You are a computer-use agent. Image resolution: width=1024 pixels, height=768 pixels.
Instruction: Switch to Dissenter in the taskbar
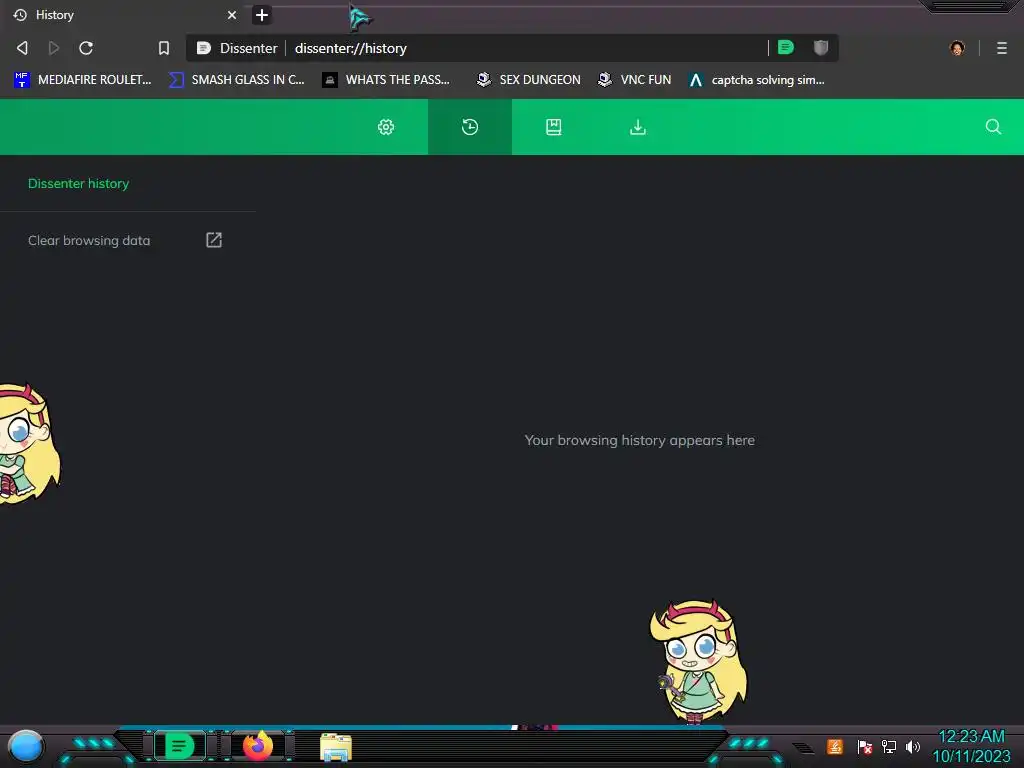click(x=180, y=746)
